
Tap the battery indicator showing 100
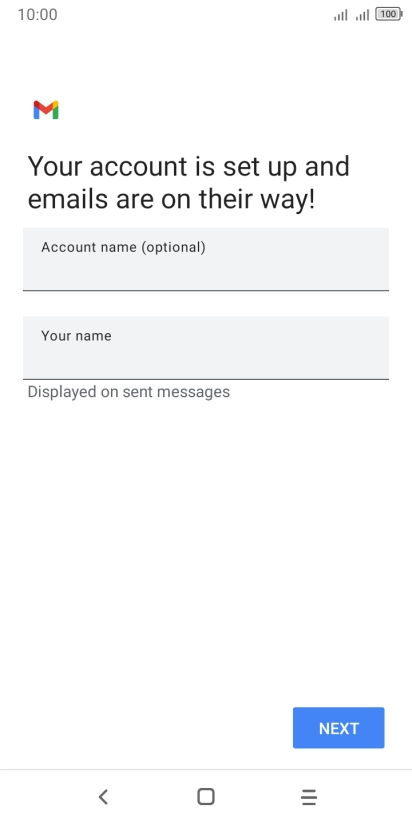(x=389, y=15)
